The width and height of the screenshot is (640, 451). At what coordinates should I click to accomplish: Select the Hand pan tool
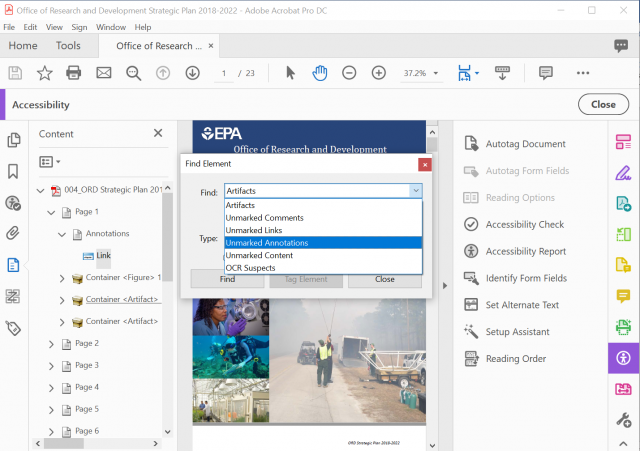click(320, 73)
